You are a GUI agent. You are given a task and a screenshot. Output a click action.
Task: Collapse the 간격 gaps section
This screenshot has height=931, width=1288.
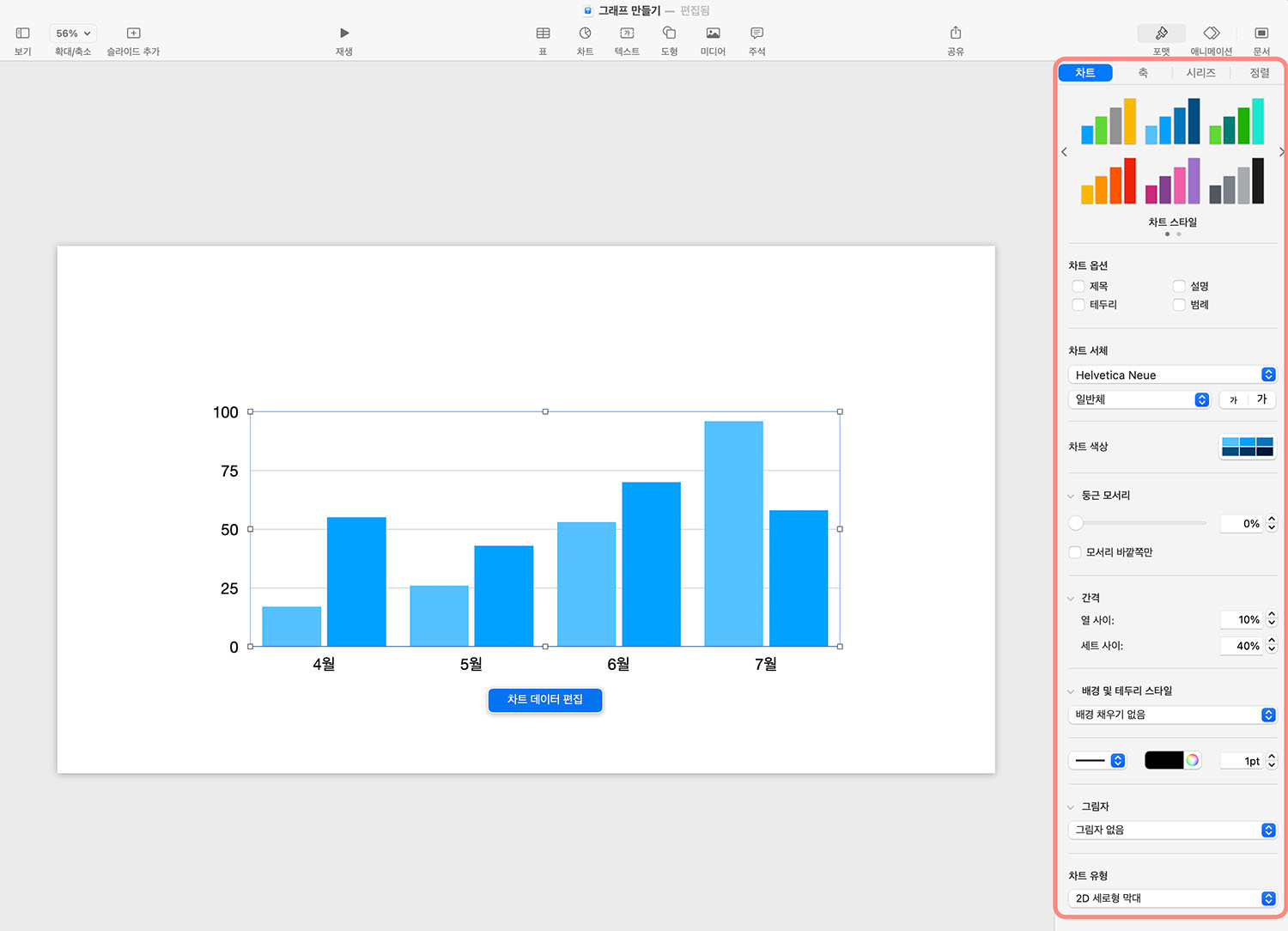(x=1071, y=598)
